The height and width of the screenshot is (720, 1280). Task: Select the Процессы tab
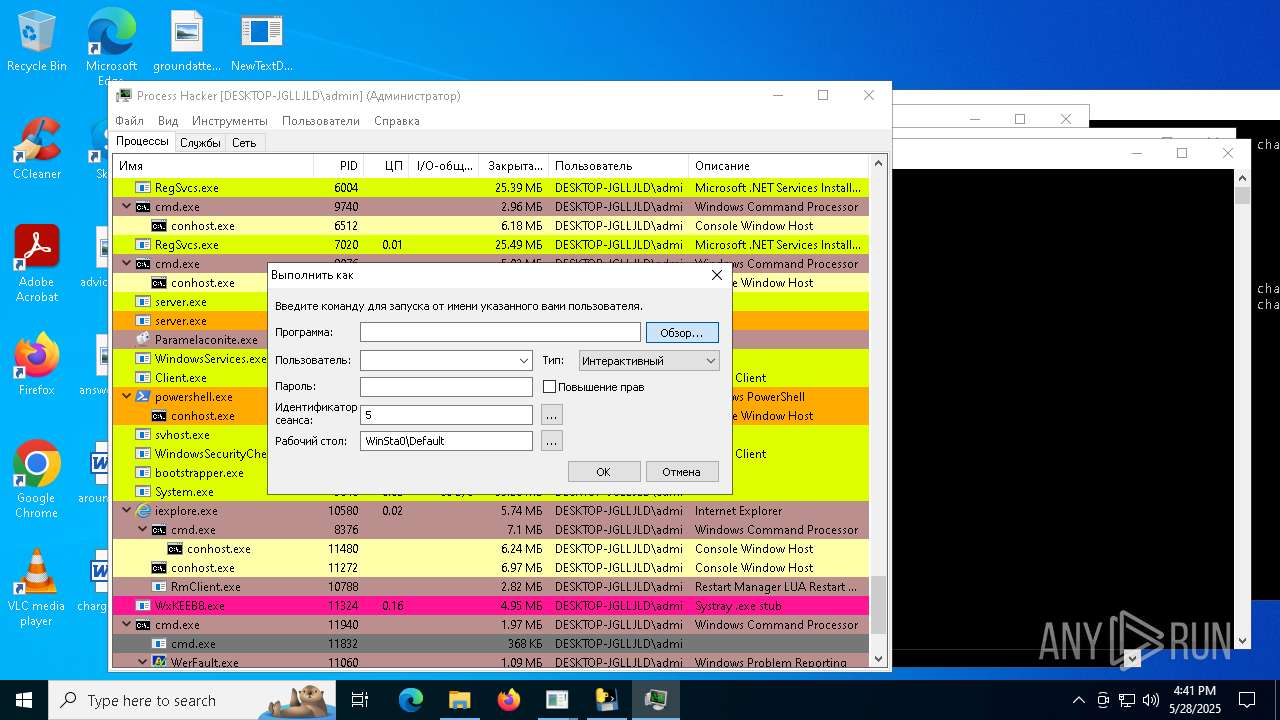(142, 142)
